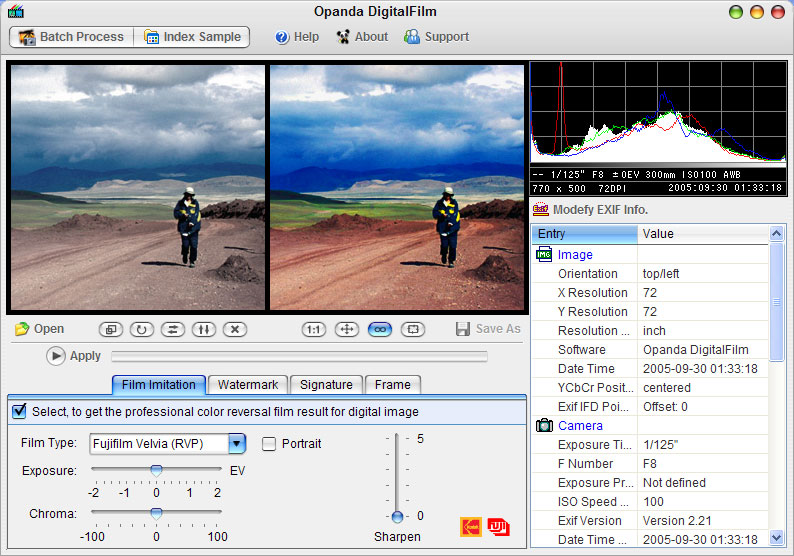Switch to the Film Imitation tab

pyautogui.click(x=158, y=385)
